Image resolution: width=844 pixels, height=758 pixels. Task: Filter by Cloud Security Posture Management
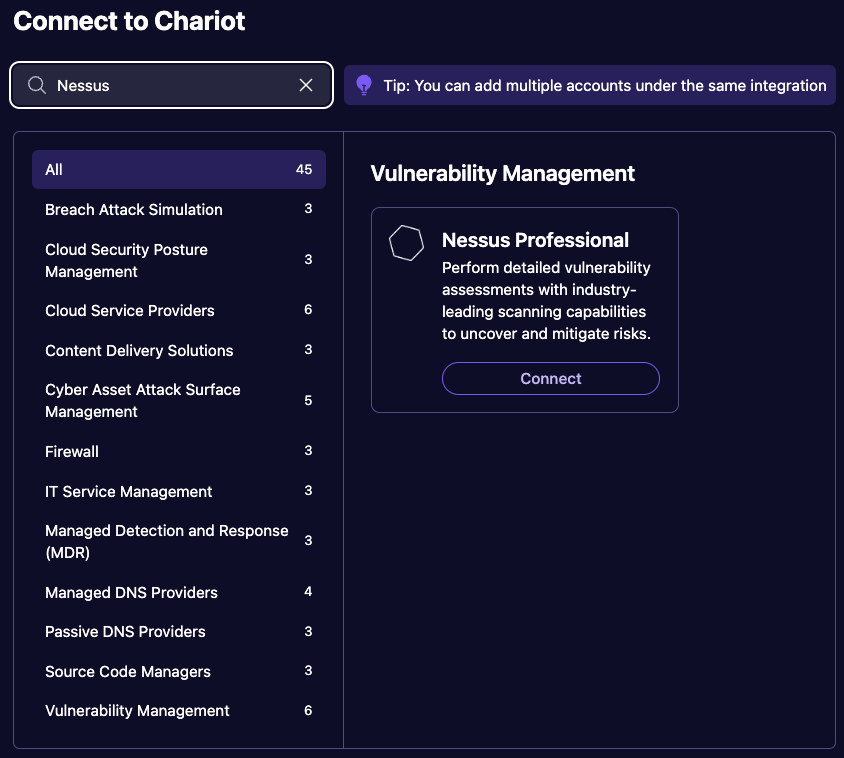click(179, 261)
